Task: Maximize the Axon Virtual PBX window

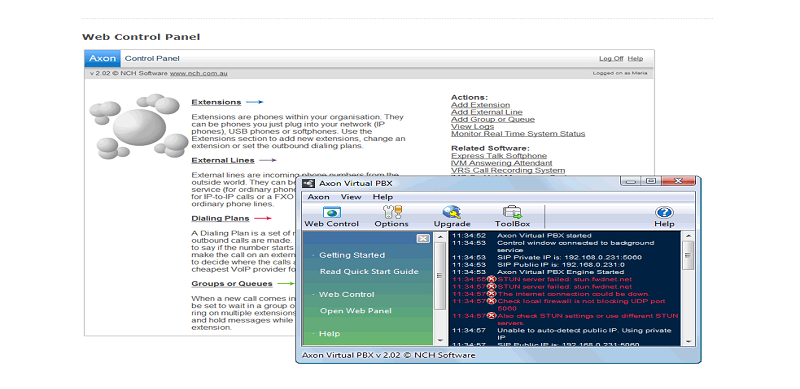Action: pos(651,181)
